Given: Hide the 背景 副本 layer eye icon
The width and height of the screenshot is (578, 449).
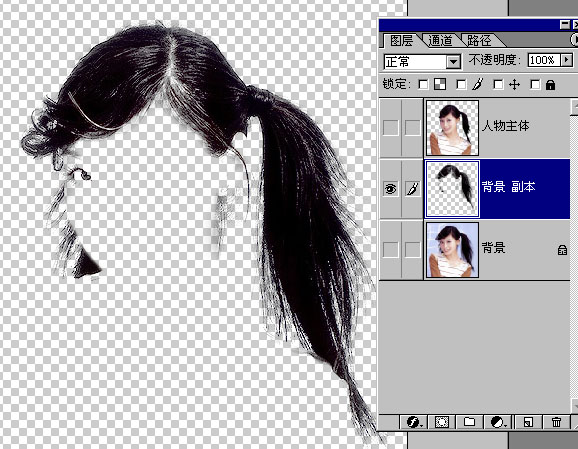Looking at the screenshot, I should pyautogui.click(x=390, y=189).
